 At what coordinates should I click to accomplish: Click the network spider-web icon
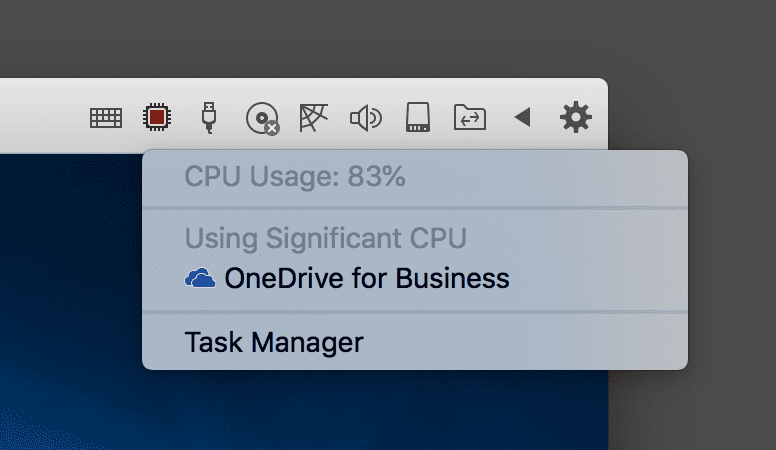[313, 118]
